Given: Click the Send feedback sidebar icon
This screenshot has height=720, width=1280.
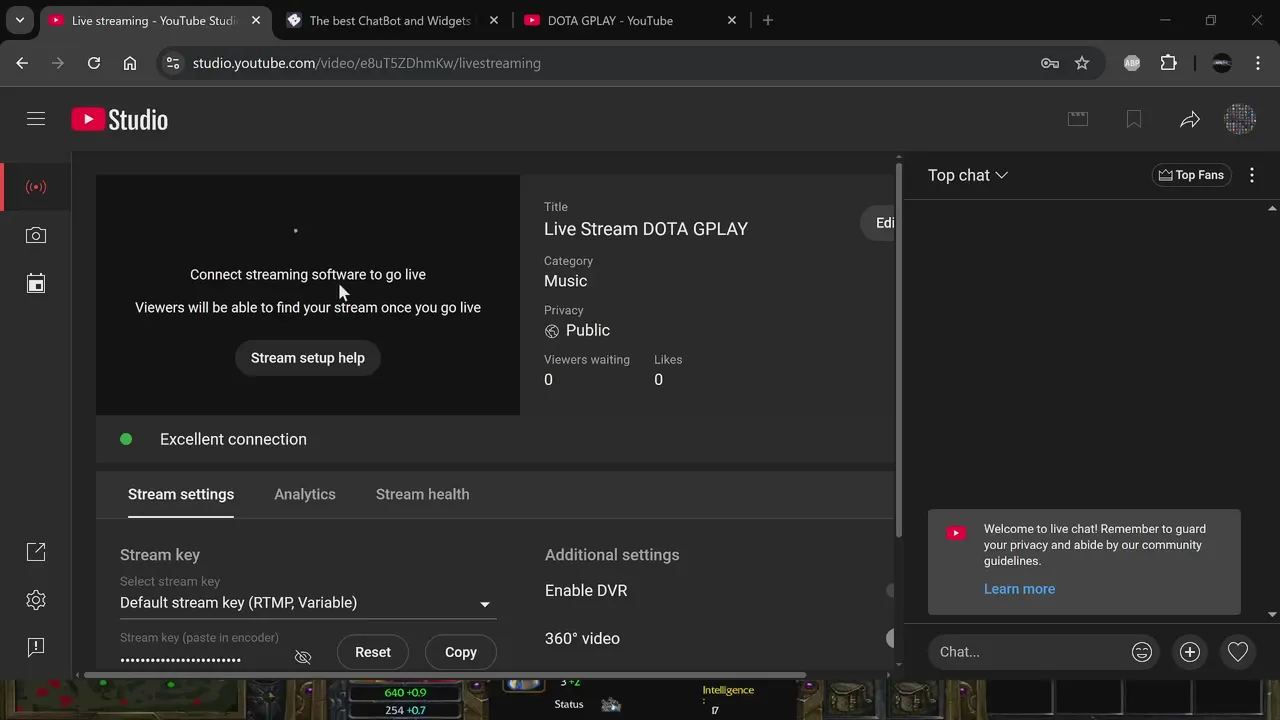Looking at the screenshot, I should [x=36, y=647].
